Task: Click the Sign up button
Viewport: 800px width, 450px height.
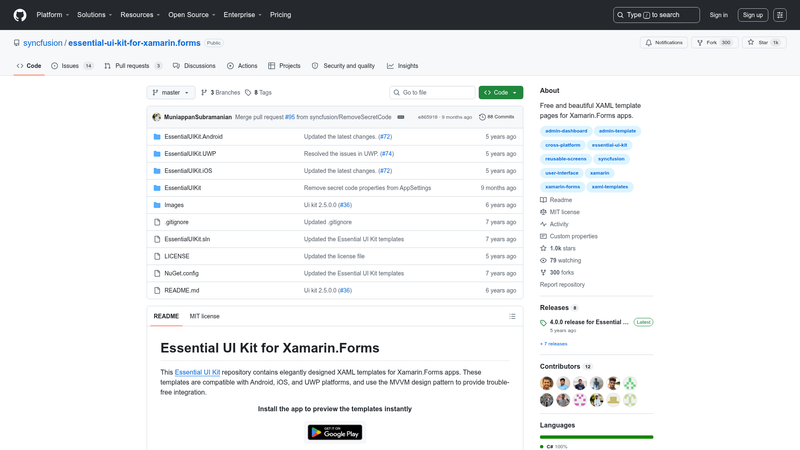Action: (x=753, y=15)
